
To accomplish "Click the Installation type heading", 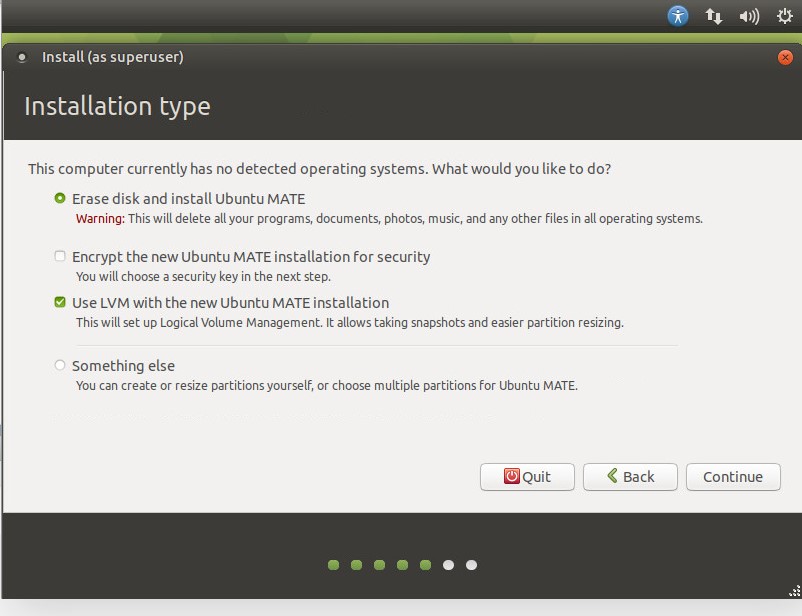I will (x=117, y=106).
